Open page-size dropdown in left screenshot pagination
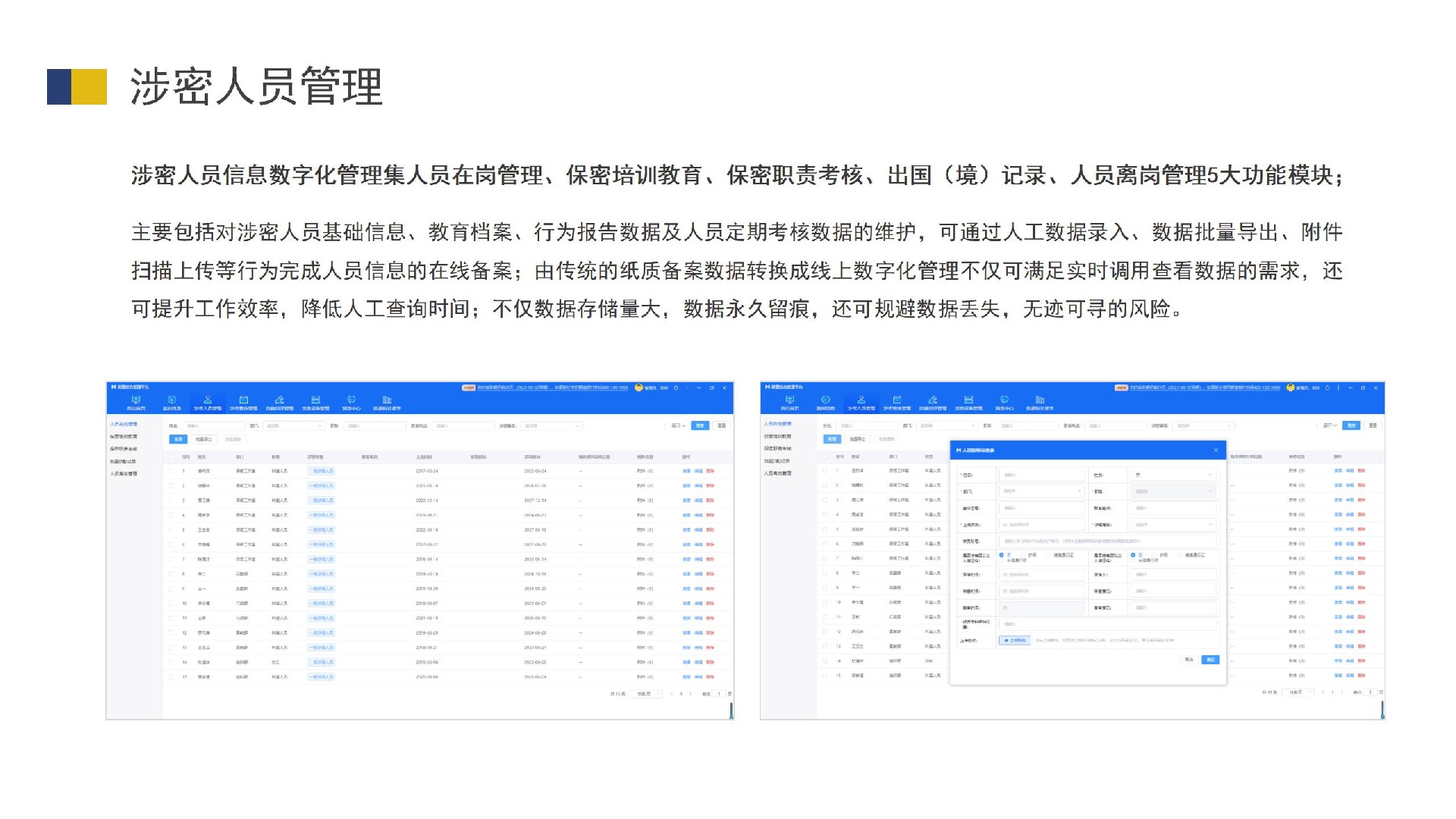 647,694
